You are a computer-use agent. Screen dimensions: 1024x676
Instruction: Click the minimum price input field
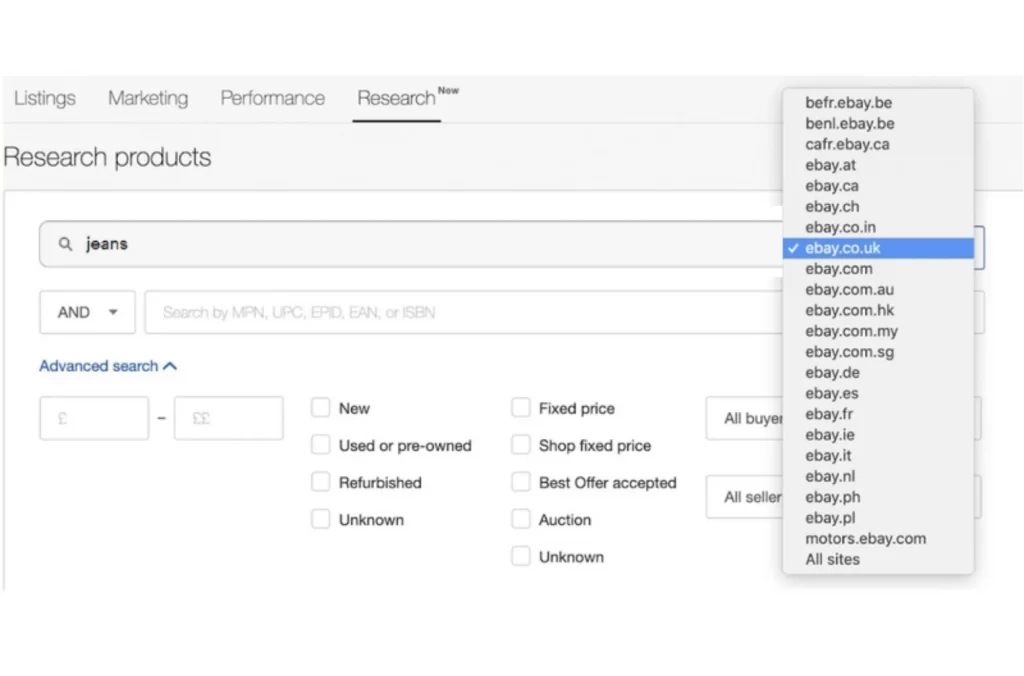coord(94,418)
